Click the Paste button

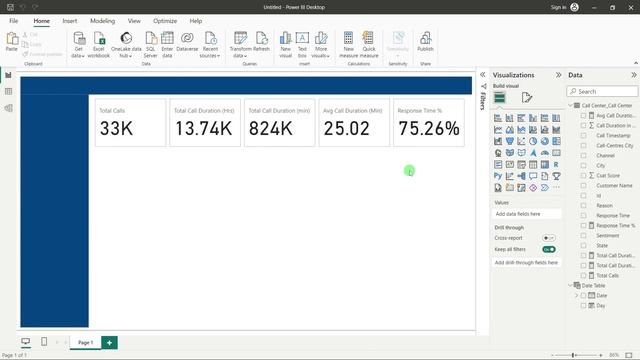point(11,42)
